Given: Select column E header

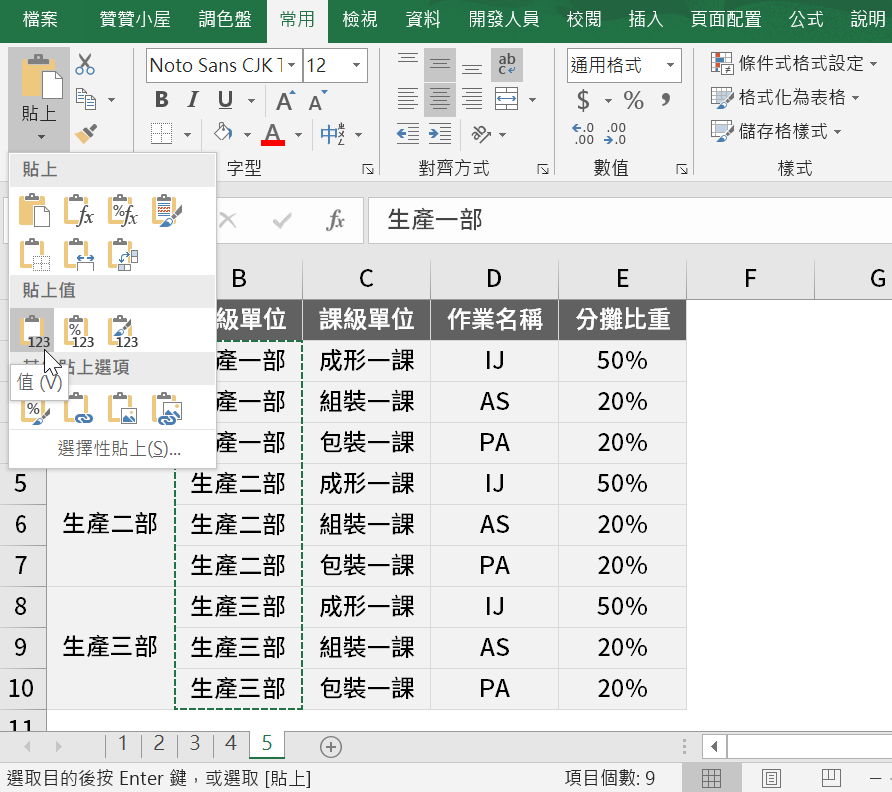Looking at the screenshot, I should click(622, 278).
